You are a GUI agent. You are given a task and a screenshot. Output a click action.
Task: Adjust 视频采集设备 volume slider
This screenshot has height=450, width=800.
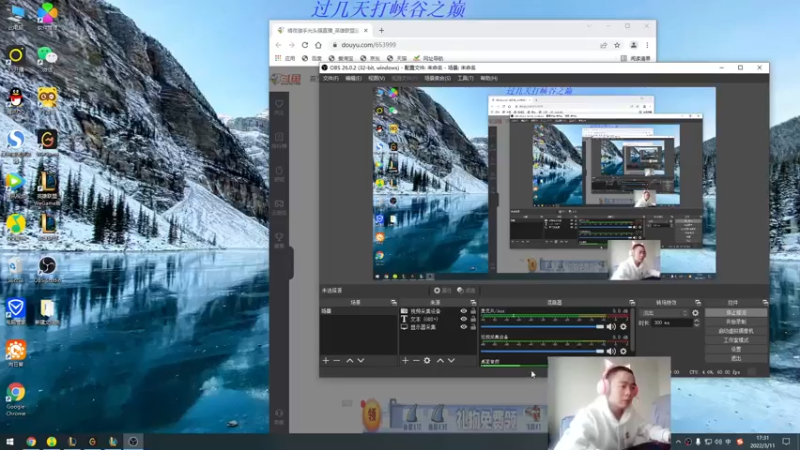[542, 351]
